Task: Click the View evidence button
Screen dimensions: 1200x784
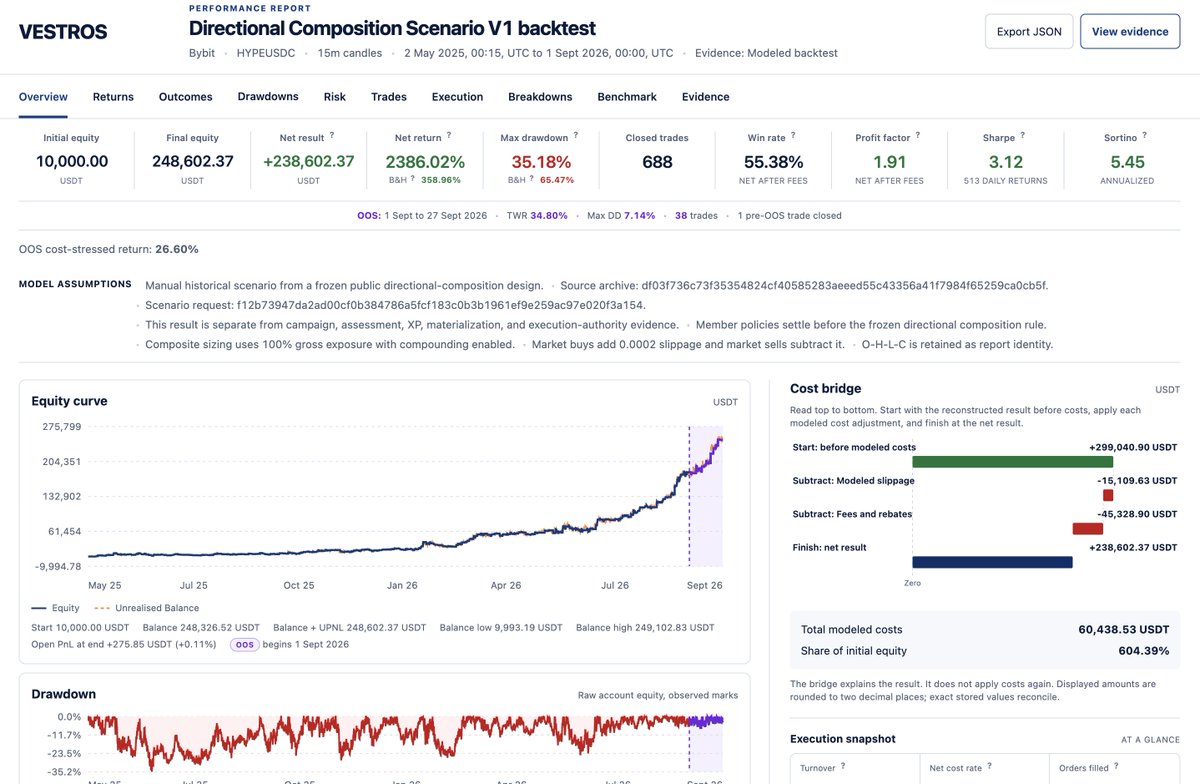Action: point(1130,31)
